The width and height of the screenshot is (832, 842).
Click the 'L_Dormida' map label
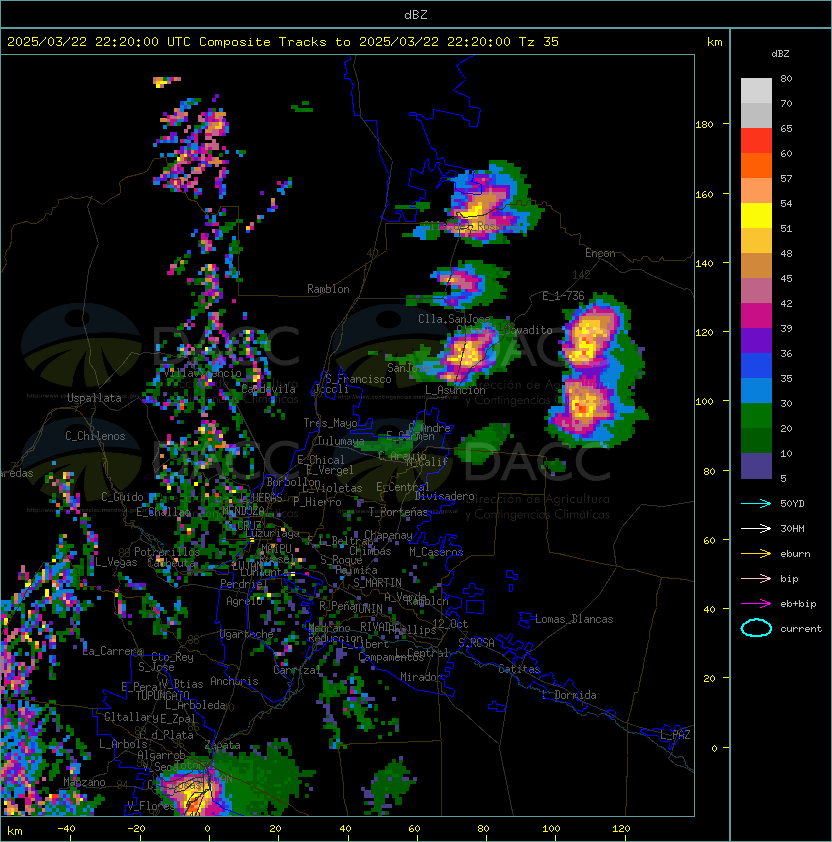[x=569, y=695]
